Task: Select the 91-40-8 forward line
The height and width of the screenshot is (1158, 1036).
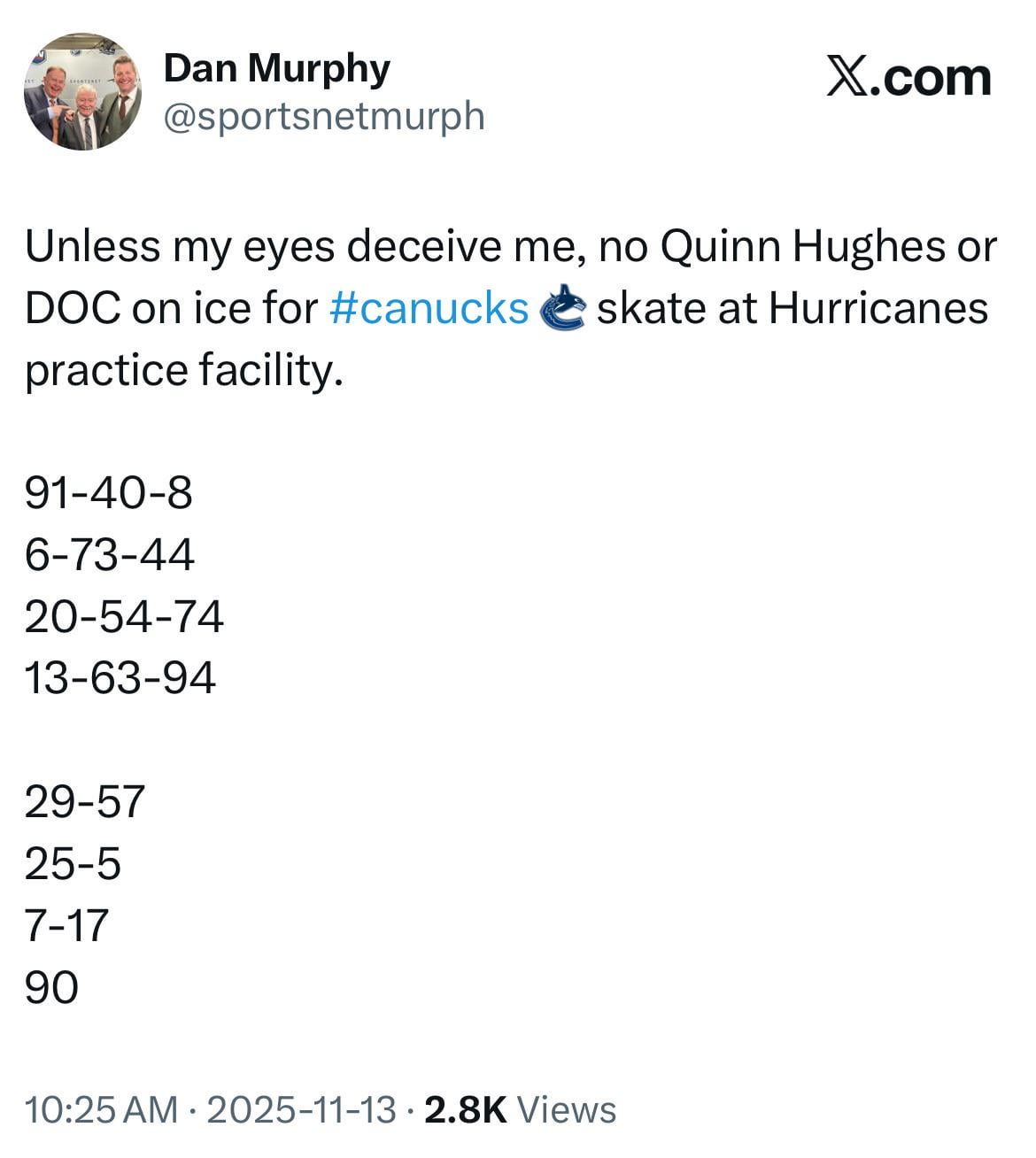Action: click(x=108, y=492)
